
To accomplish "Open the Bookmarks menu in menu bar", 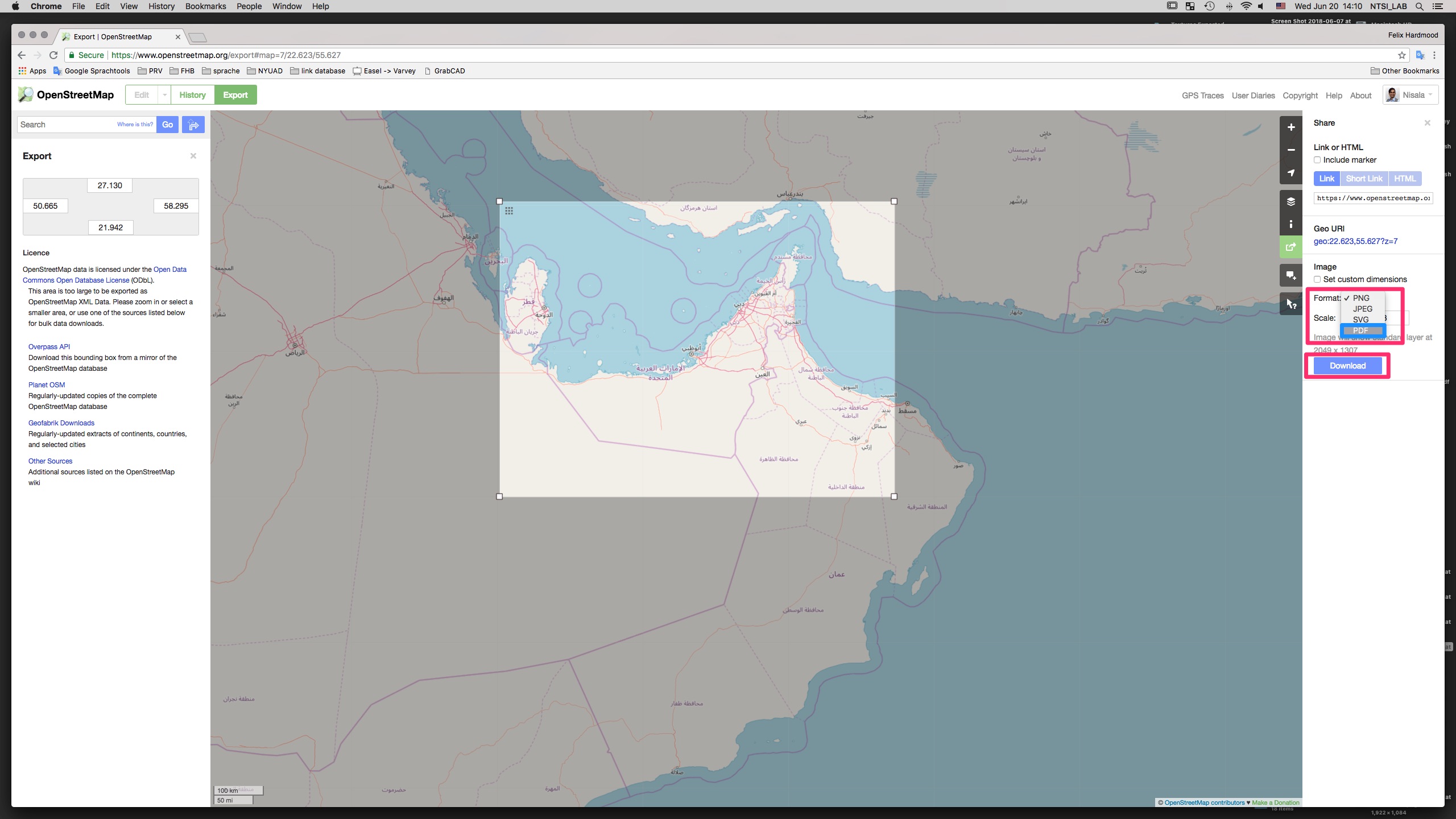I will point(205,6).
